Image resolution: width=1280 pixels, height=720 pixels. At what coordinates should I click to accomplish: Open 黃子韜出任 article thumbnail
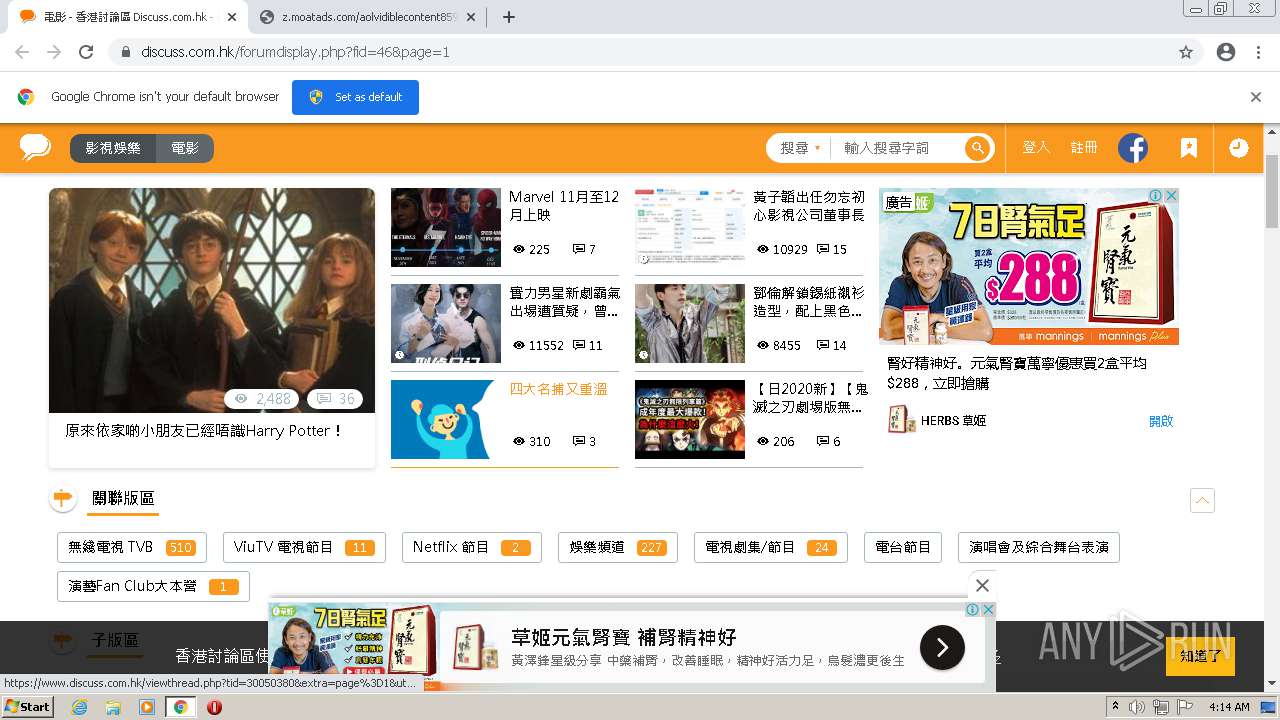(x=690, y=227)
